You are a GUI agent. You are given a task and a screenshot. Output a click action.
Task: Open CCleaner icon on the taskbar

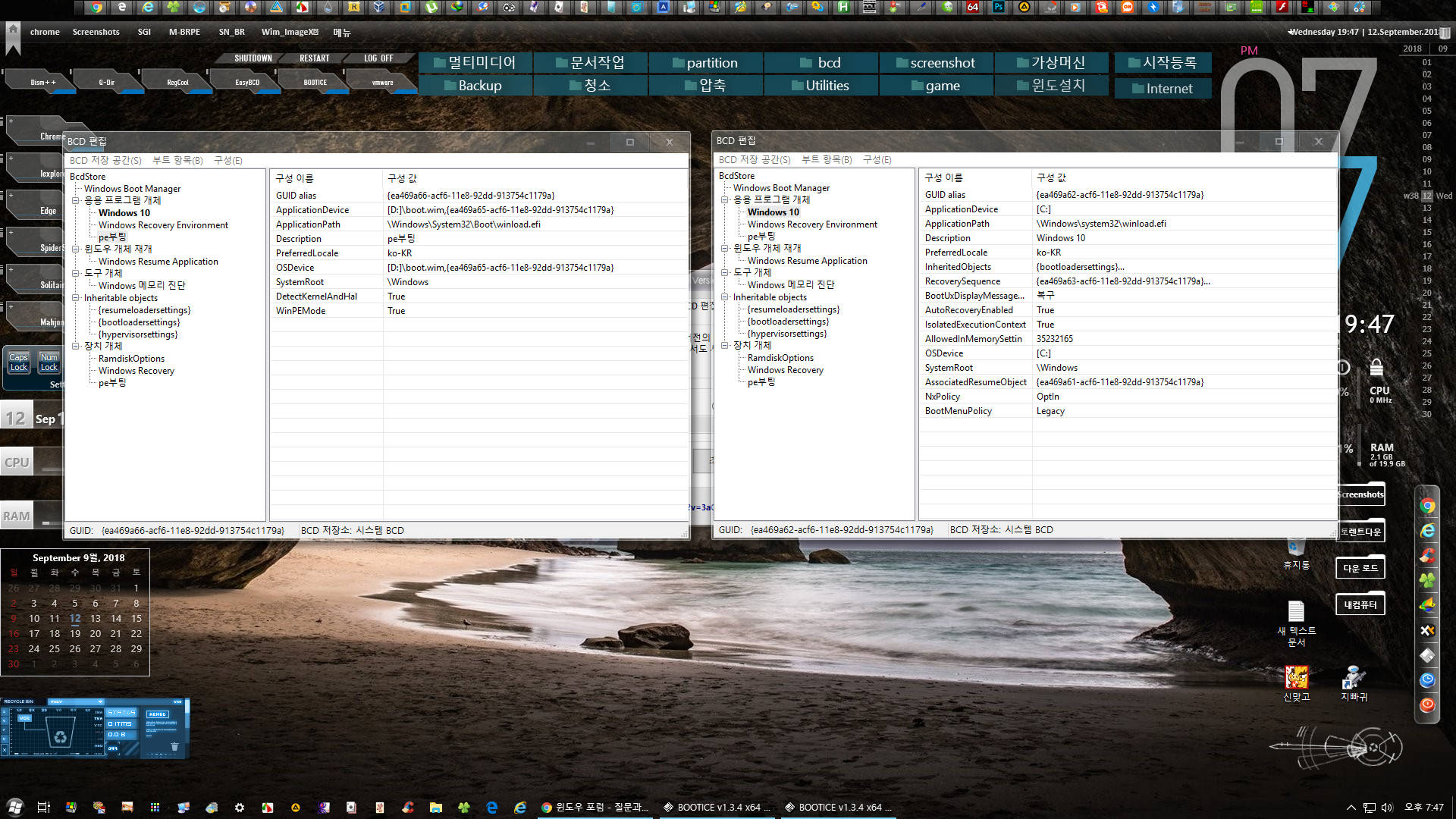pyautogui.click(x=407, y=808)
